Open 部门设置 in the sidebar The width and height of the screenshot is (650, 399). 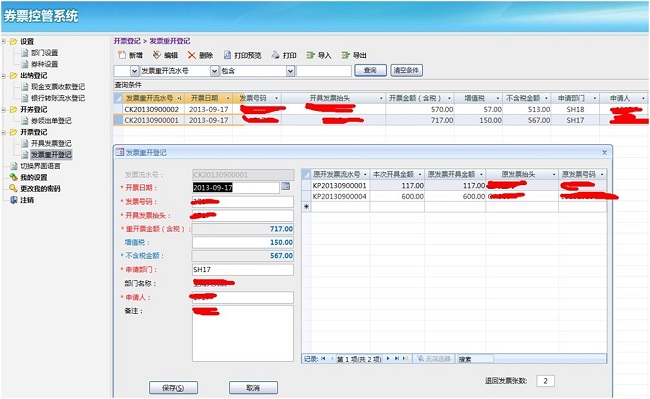(x=44, y=53)
